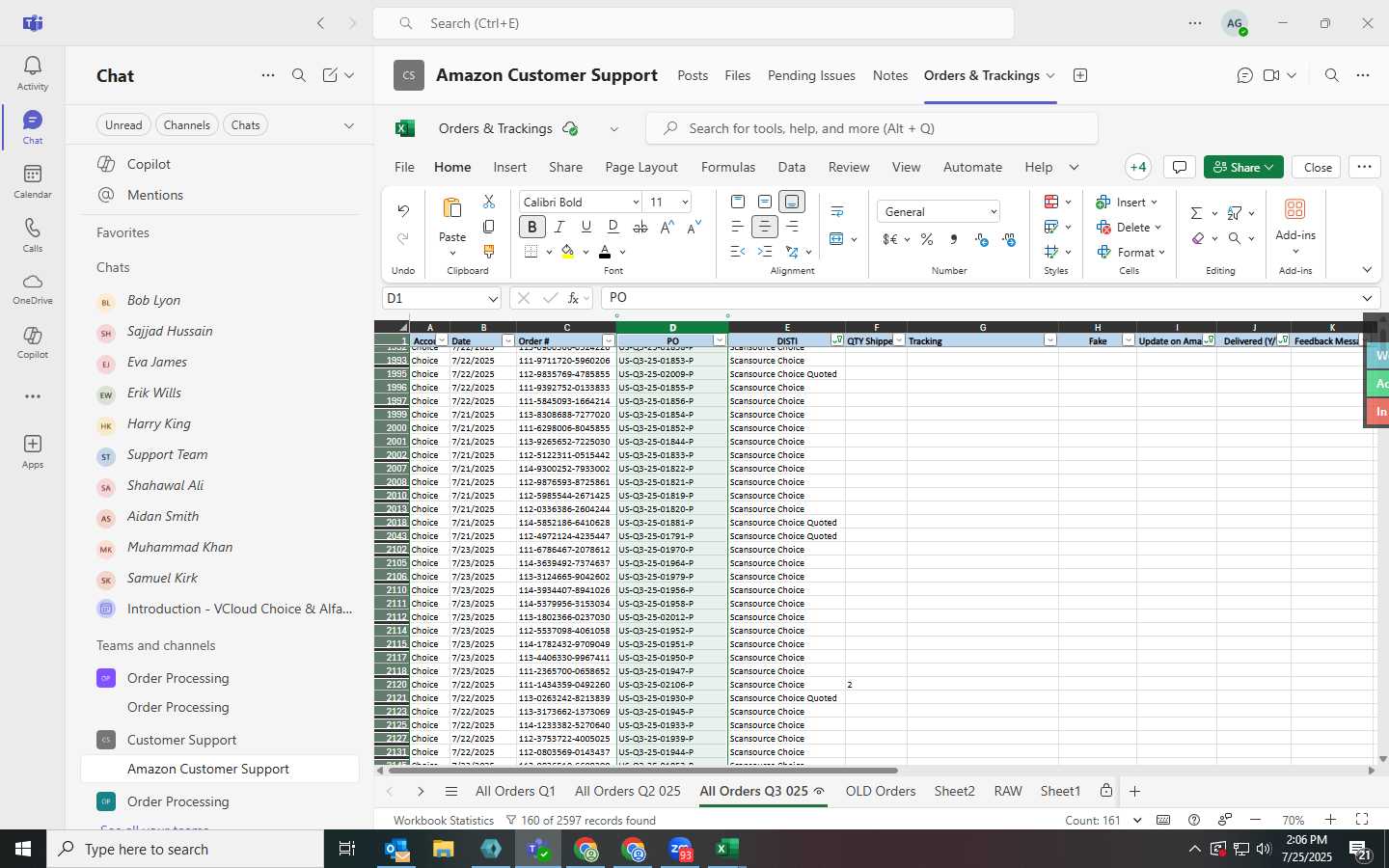
Task: Open the font size dropdown
Action: [x=685, y=203]
